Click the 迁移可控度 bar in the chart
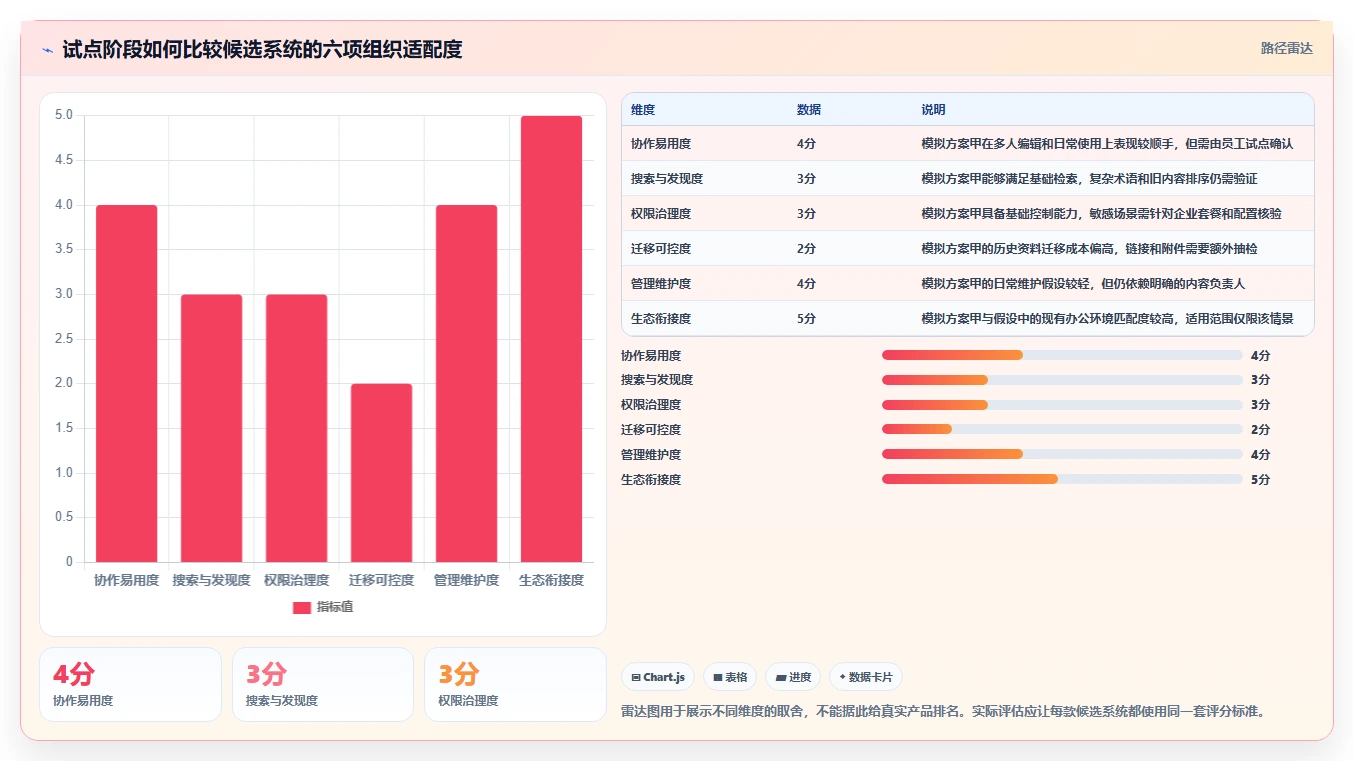This screenshot has height=761, width=1354. click(381, 473)
